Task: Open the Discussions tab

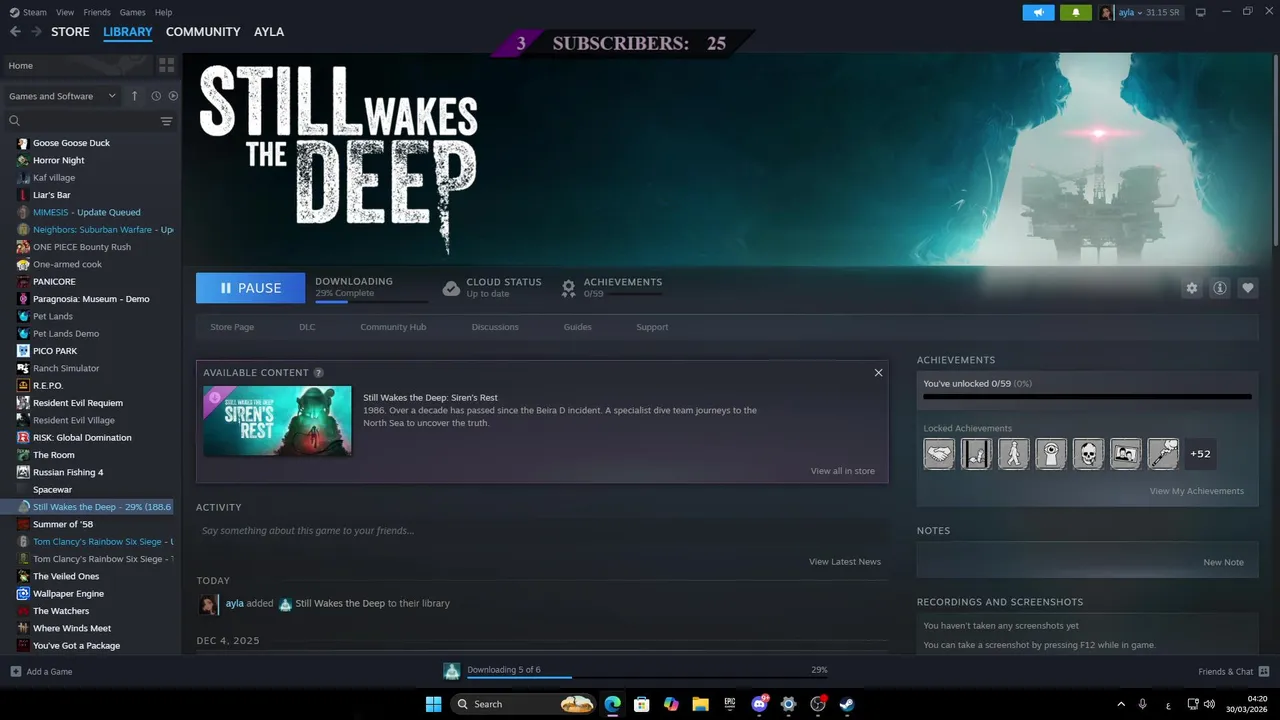Action: [495, 327]
